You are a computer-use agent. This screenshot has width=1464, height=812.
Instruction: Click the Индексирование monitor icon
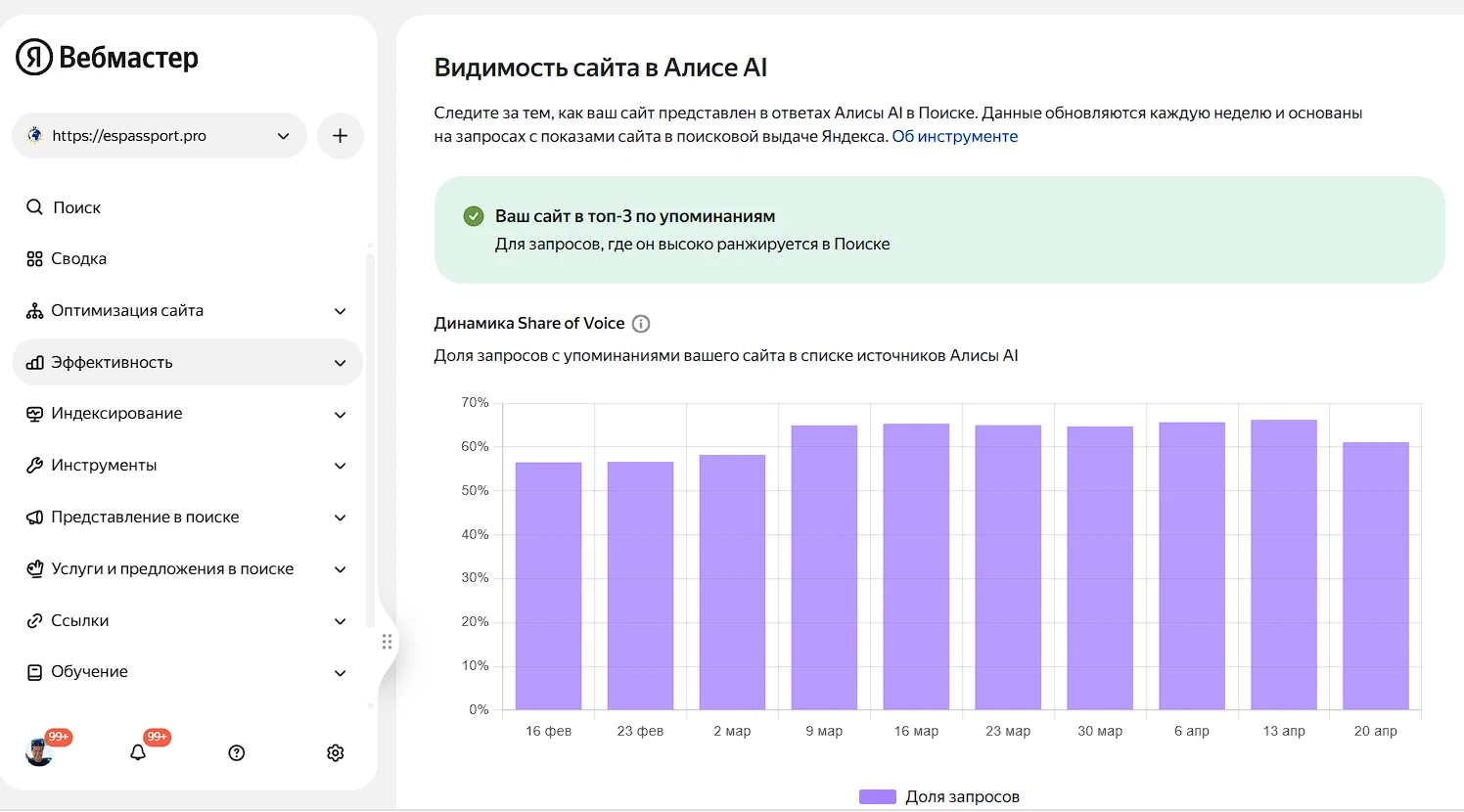pyautogui.click(x=34, y=414)
